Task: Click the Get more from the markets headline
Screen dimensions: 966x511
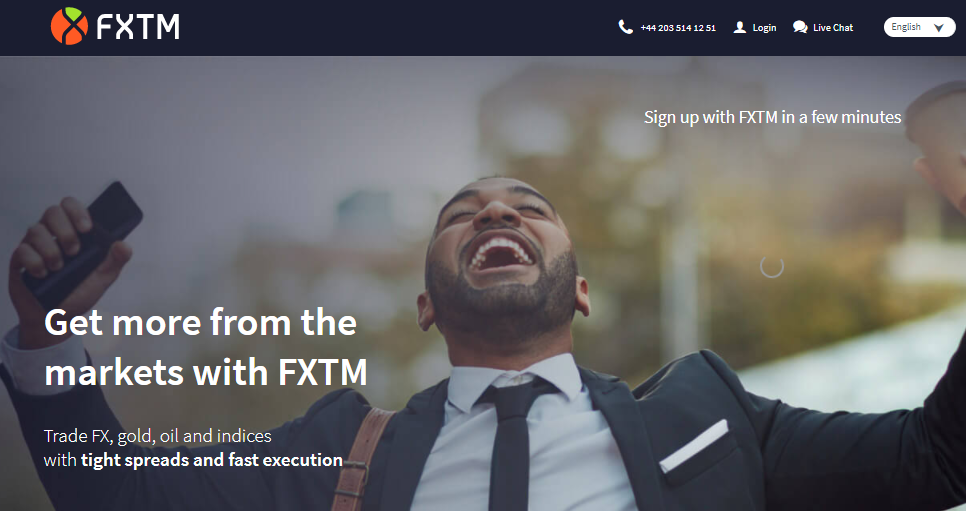Action: [206, 348]
